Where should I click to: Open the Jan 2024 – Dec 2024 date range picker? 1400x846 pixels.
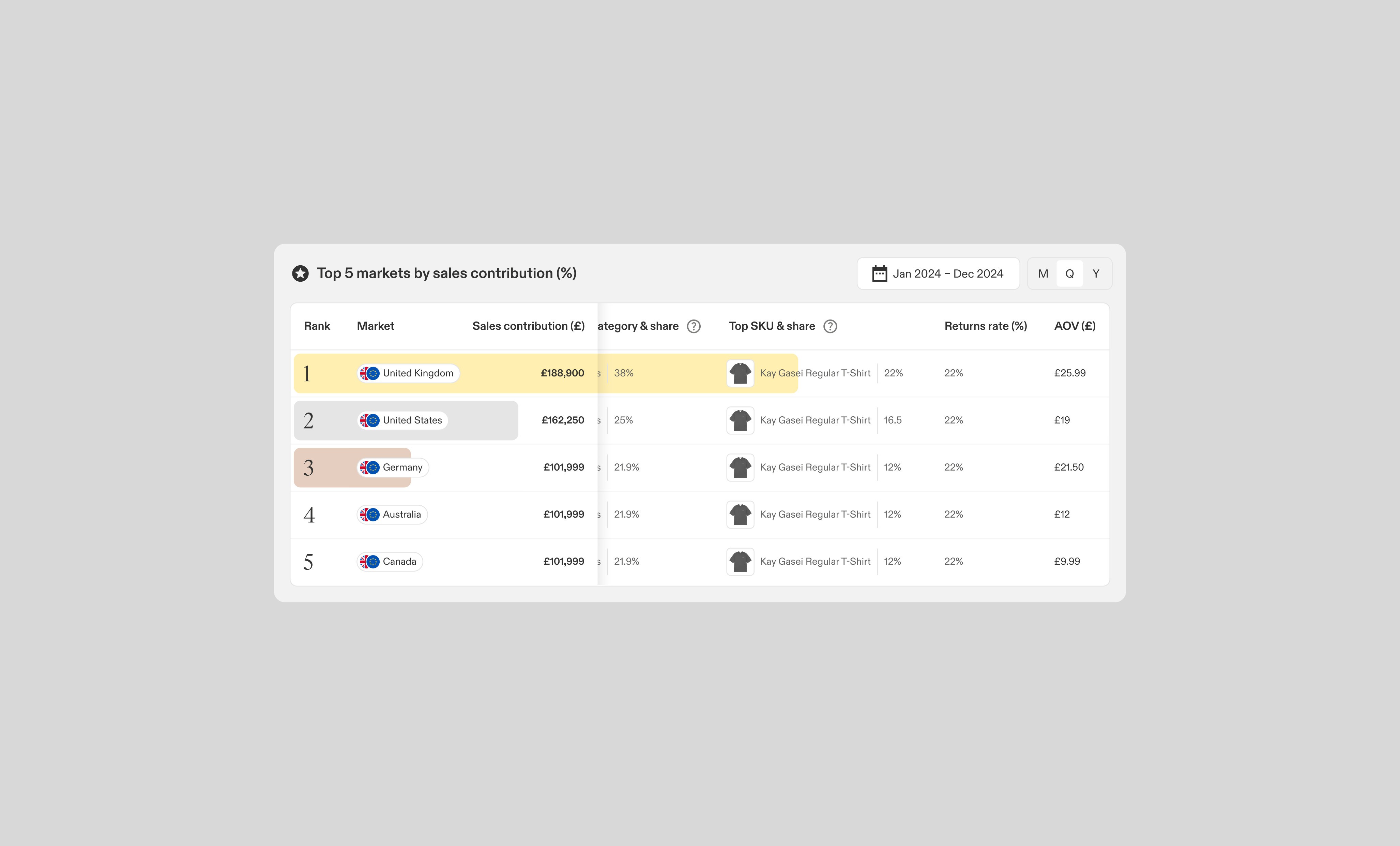[947, 273]
